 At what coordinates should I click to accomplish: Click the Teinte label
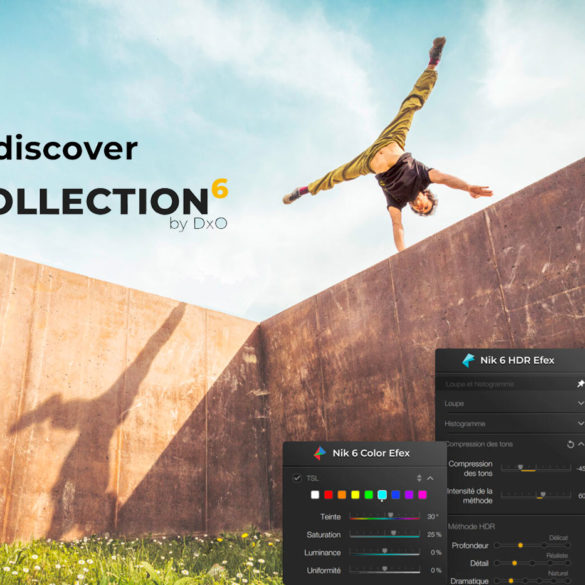tap(331, 517)
